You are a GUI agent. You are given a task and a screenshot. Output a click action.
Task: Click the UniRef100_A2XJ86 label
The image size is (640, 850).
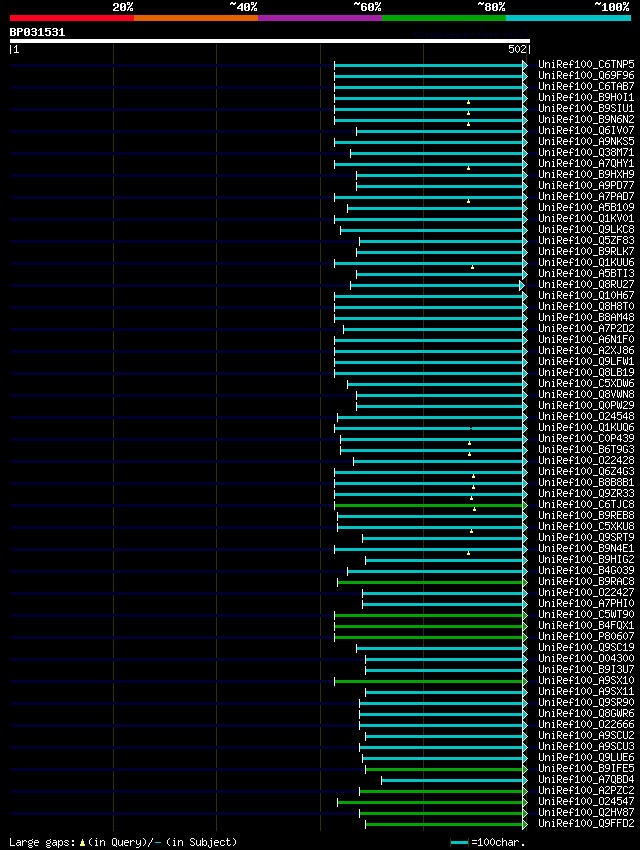(586, 351)
